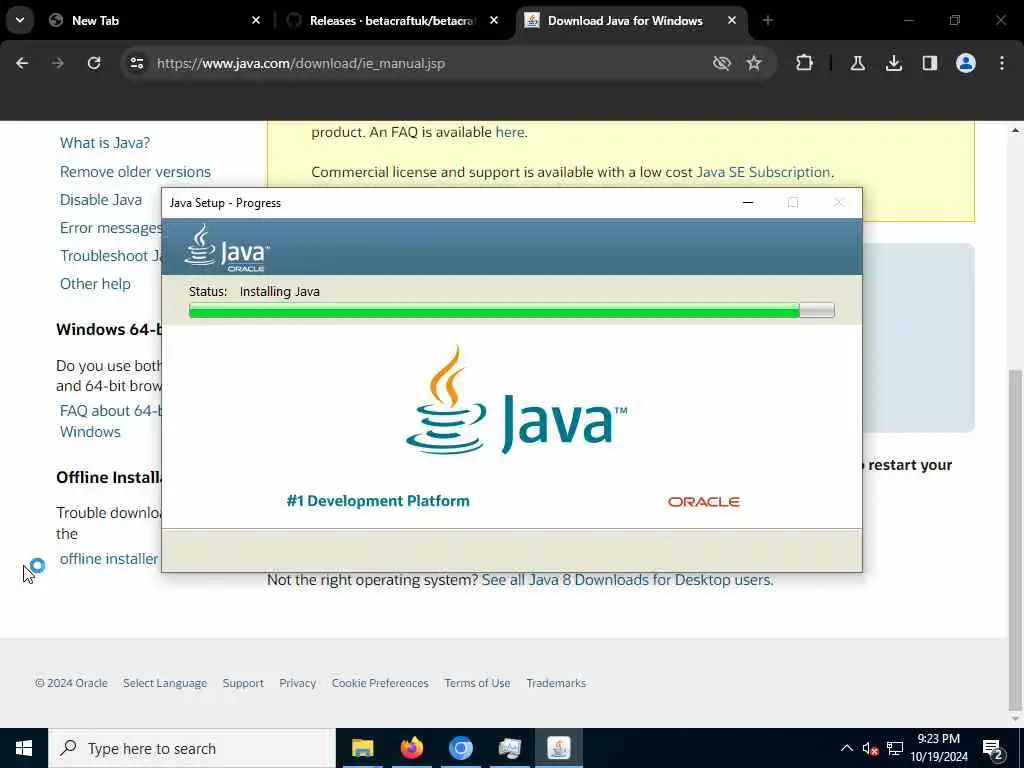Minimize the Java Setup window
The image size is (1024, 768).
coord(748,203)
